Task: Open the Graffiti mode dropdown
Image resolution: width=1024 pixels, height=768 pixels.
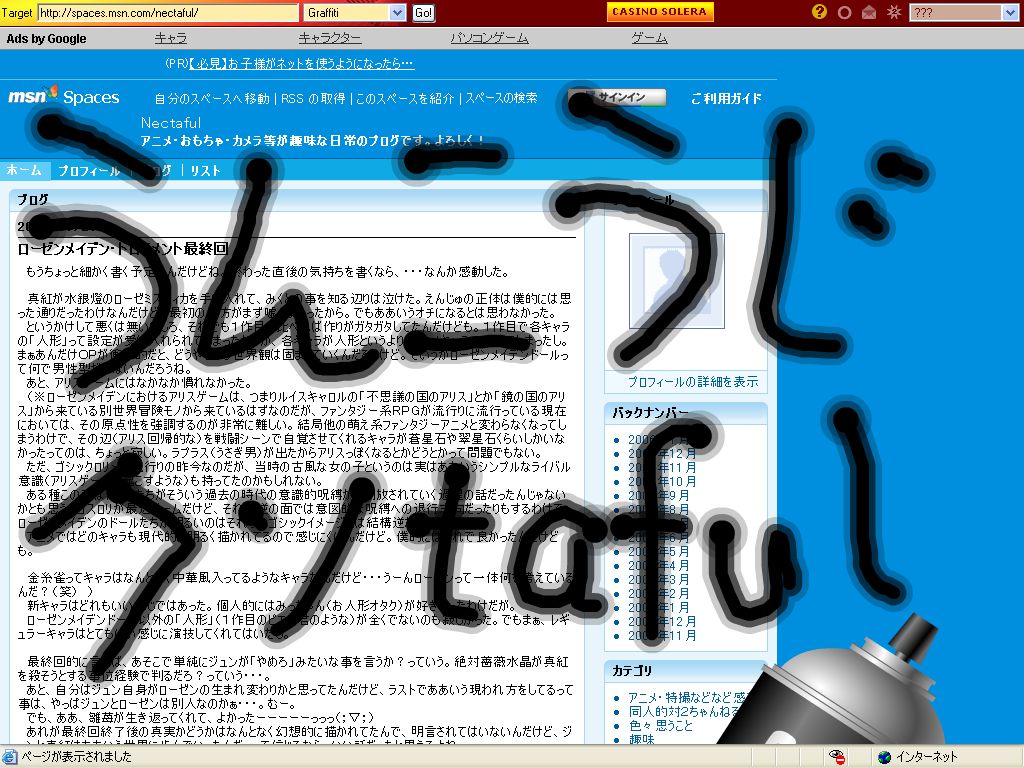Action: tap(397, 13)
